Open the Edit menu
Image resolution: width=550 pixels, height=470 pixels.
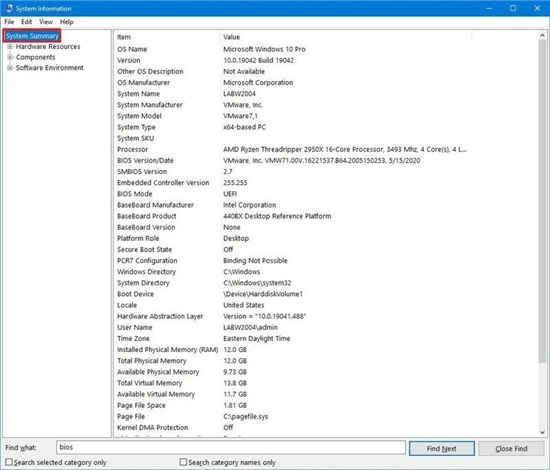pos(26,22)
